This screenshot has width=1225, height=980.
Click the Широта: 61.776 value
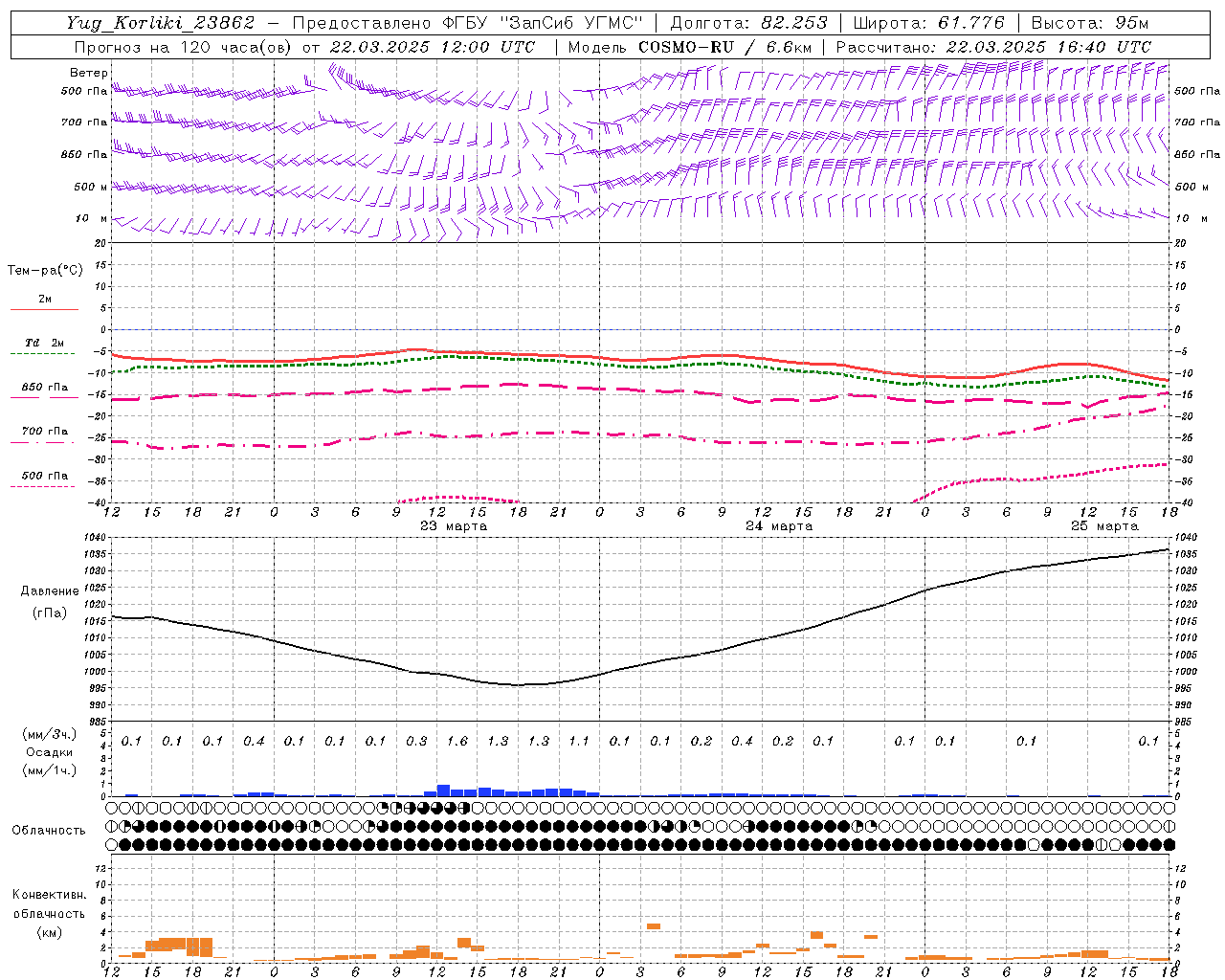[928, 23]
